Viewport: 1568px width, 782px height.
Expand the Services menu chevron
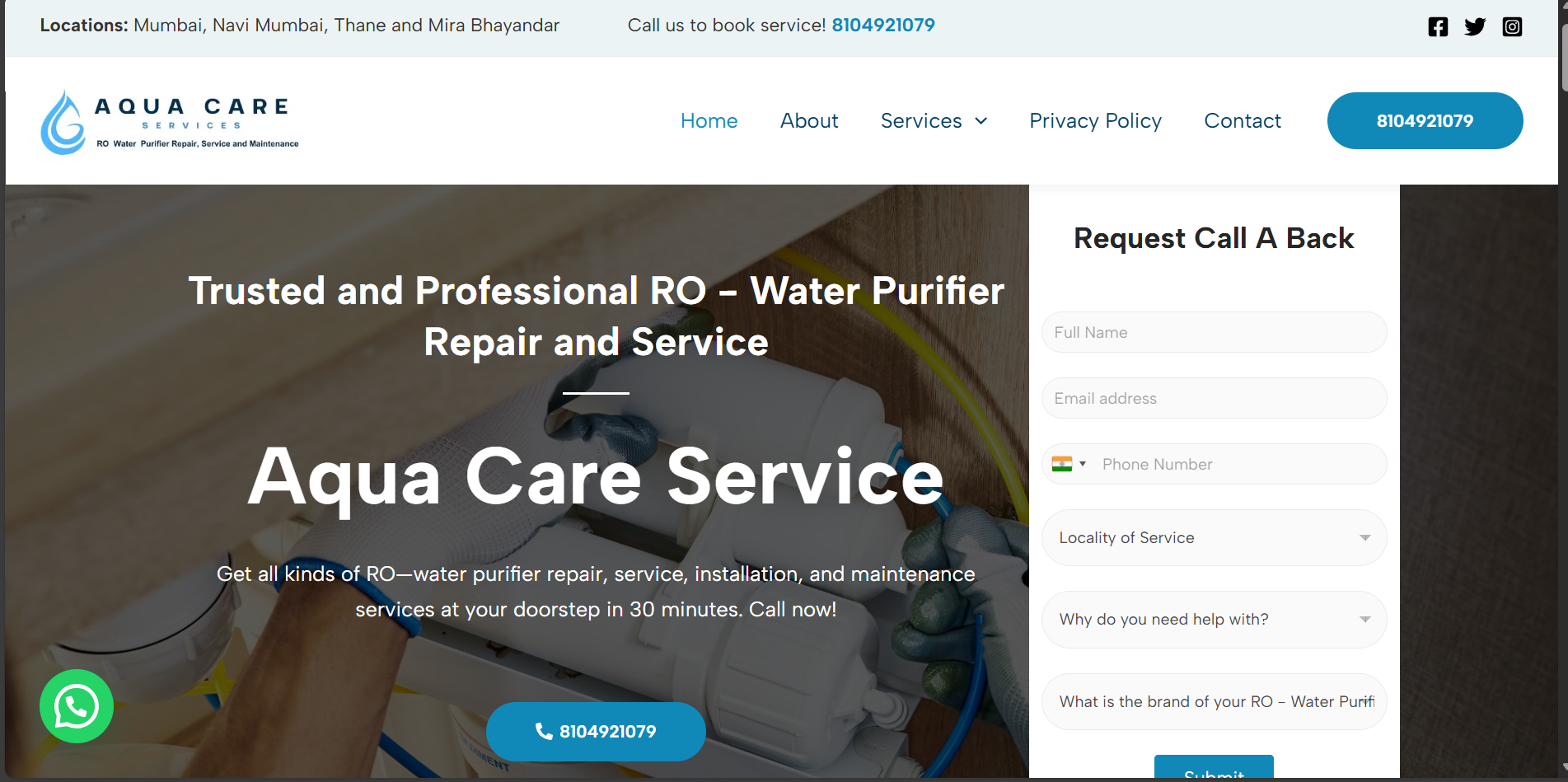click(981, 121)
